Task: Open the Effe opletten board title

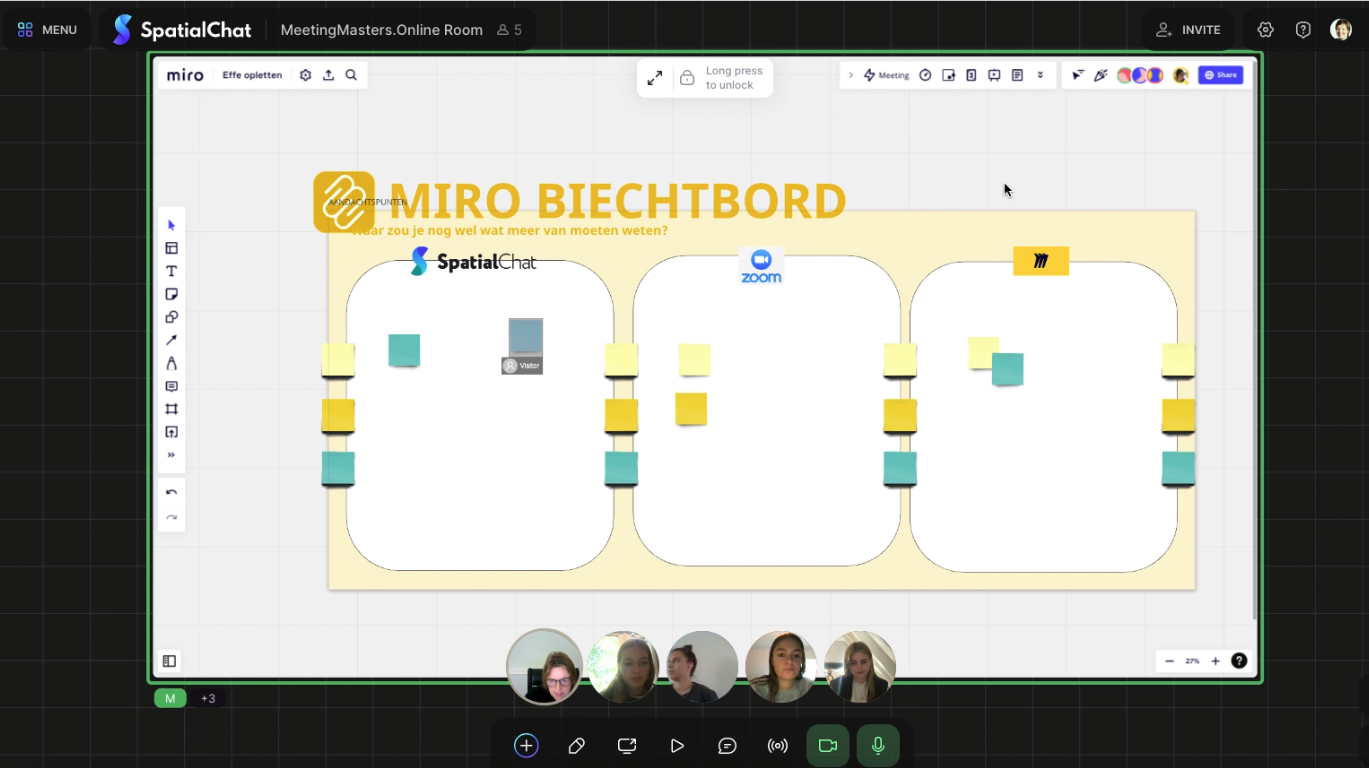Action: (252, 75)
